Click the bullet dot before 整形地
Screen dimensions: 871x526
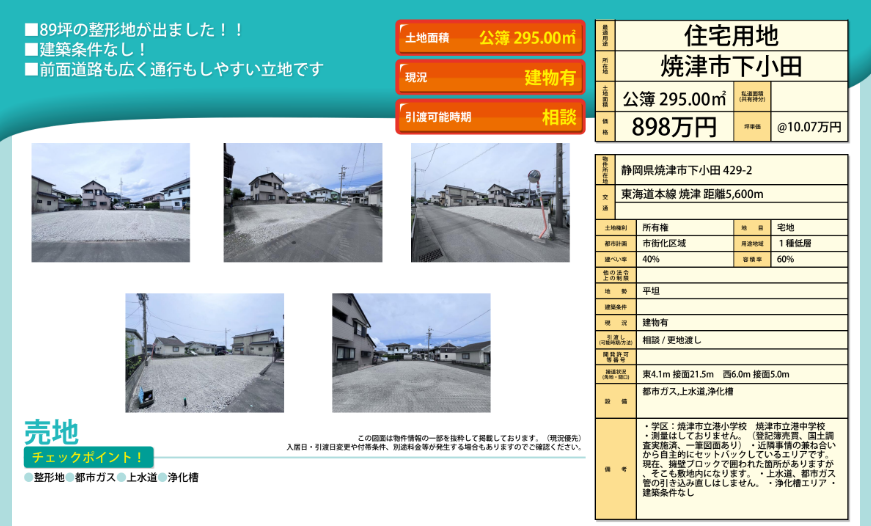tap(28, 478)
